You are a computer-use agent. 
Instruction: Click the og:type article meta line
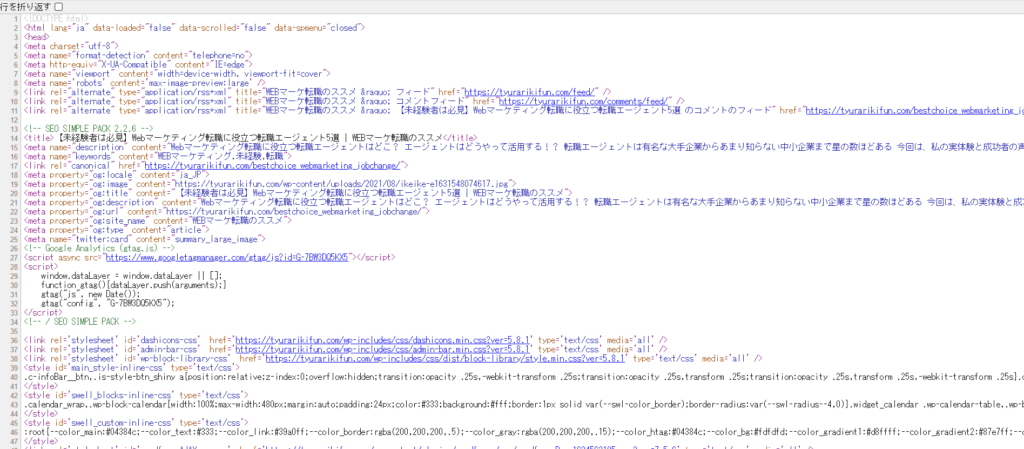click(x=121, y=230)
